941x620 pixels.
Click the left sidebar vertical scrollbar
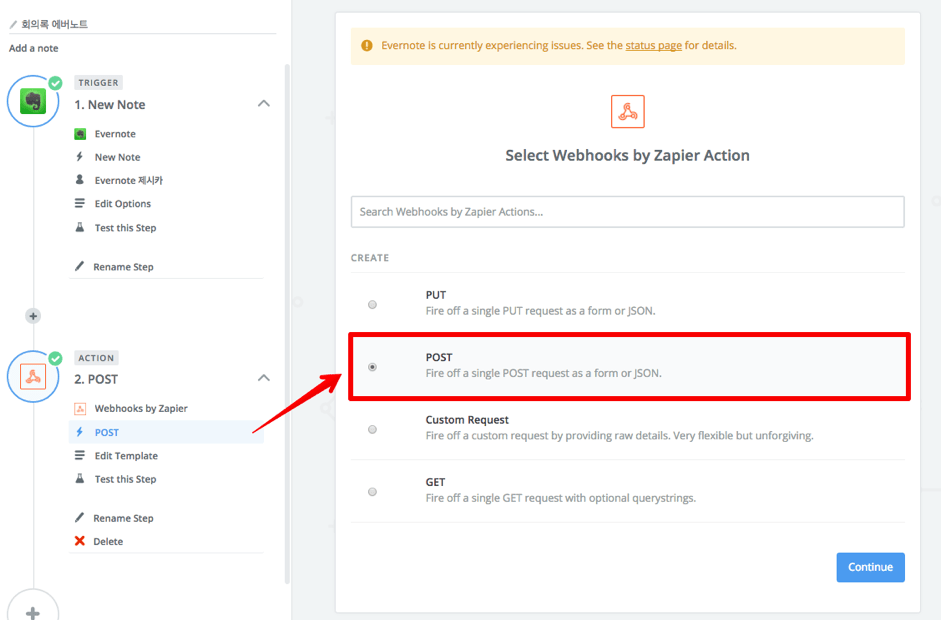point(287,324)
